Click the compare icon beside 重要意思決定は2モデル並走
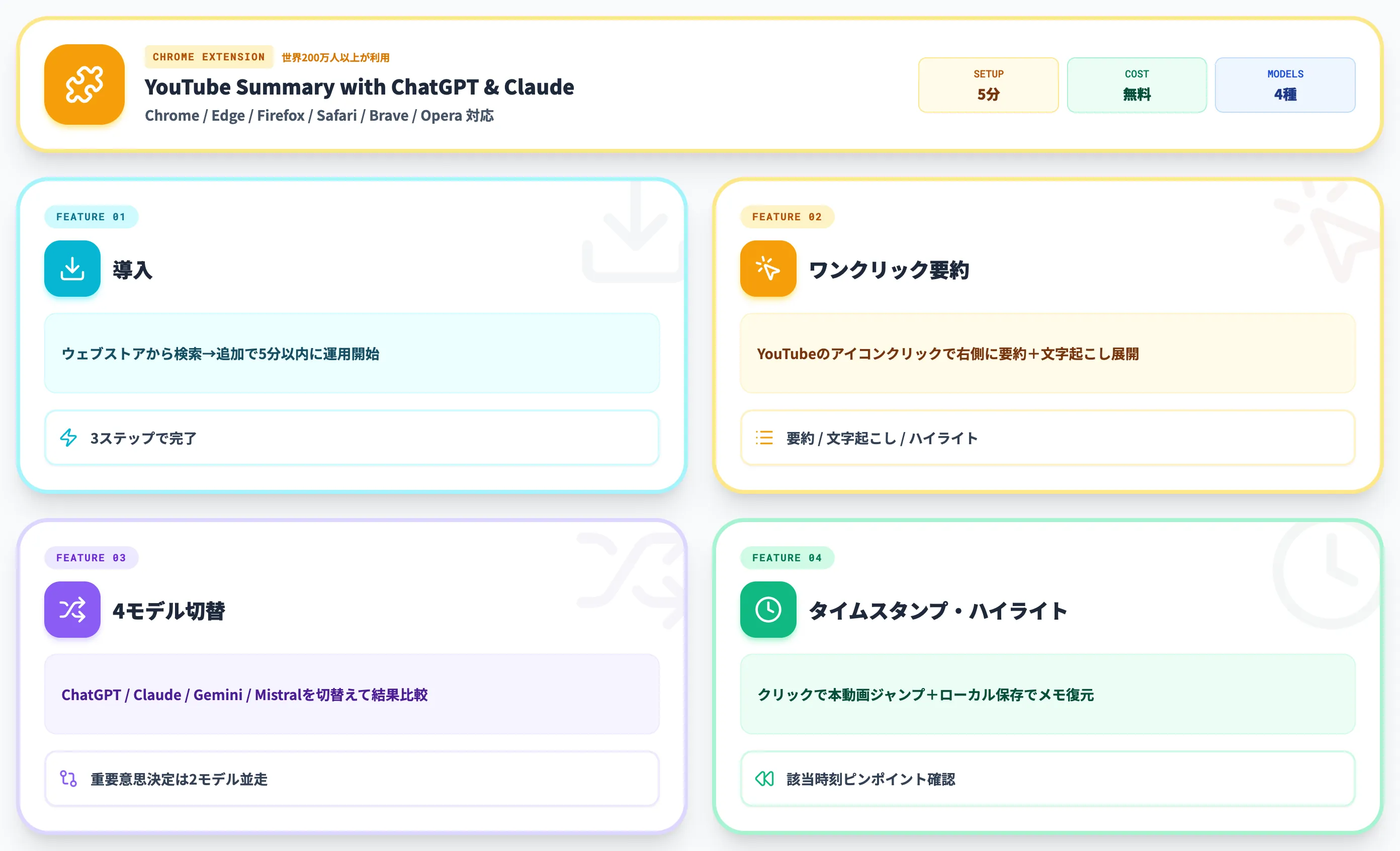 click(x=69, y=778)
